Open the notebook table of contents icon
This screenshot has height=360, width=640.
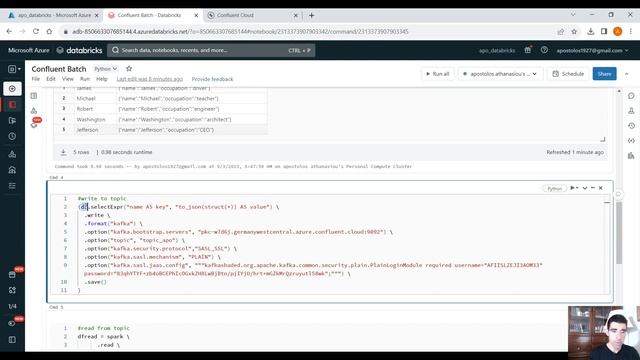click(x=34, y=96)
